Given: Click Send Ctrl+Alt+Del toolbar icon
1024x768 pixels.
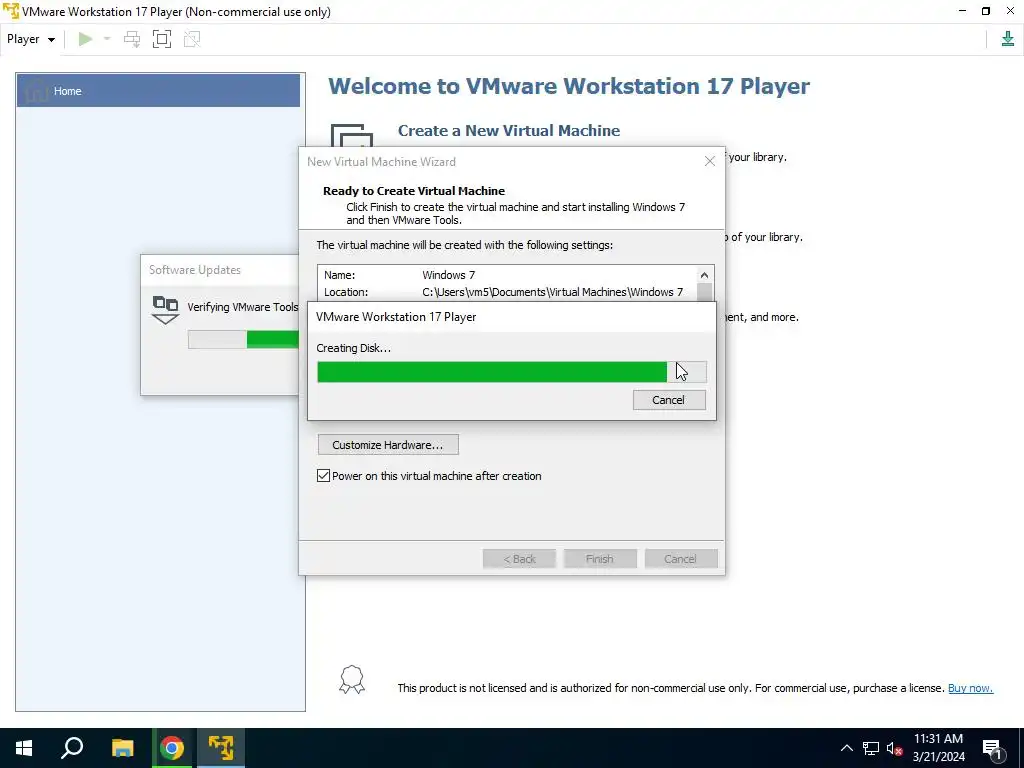Looking at the screenshot, I should pos(132,39).
